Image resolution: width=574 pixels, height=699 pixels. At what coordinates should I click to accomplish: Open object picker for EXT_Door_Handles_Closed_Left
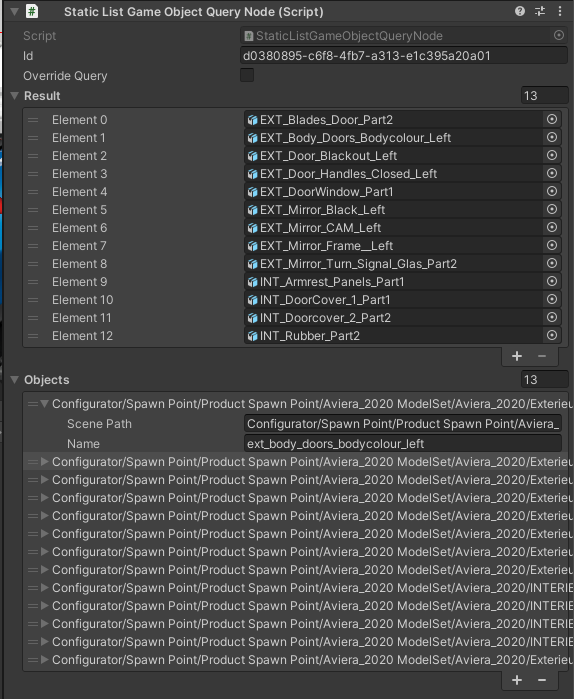click(x=552, y=173)
